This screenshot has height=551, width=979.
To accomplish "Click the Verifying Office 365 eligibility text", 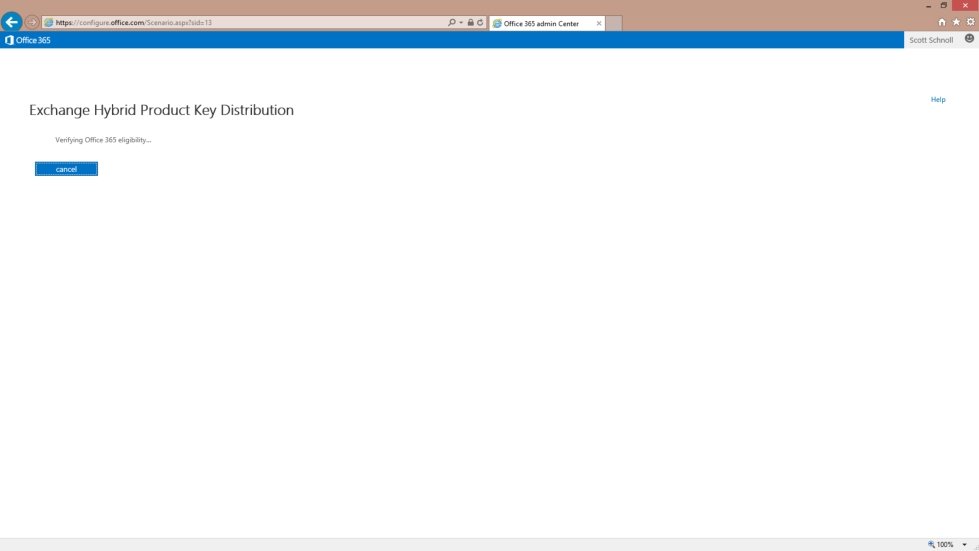I will pos(103,140).
